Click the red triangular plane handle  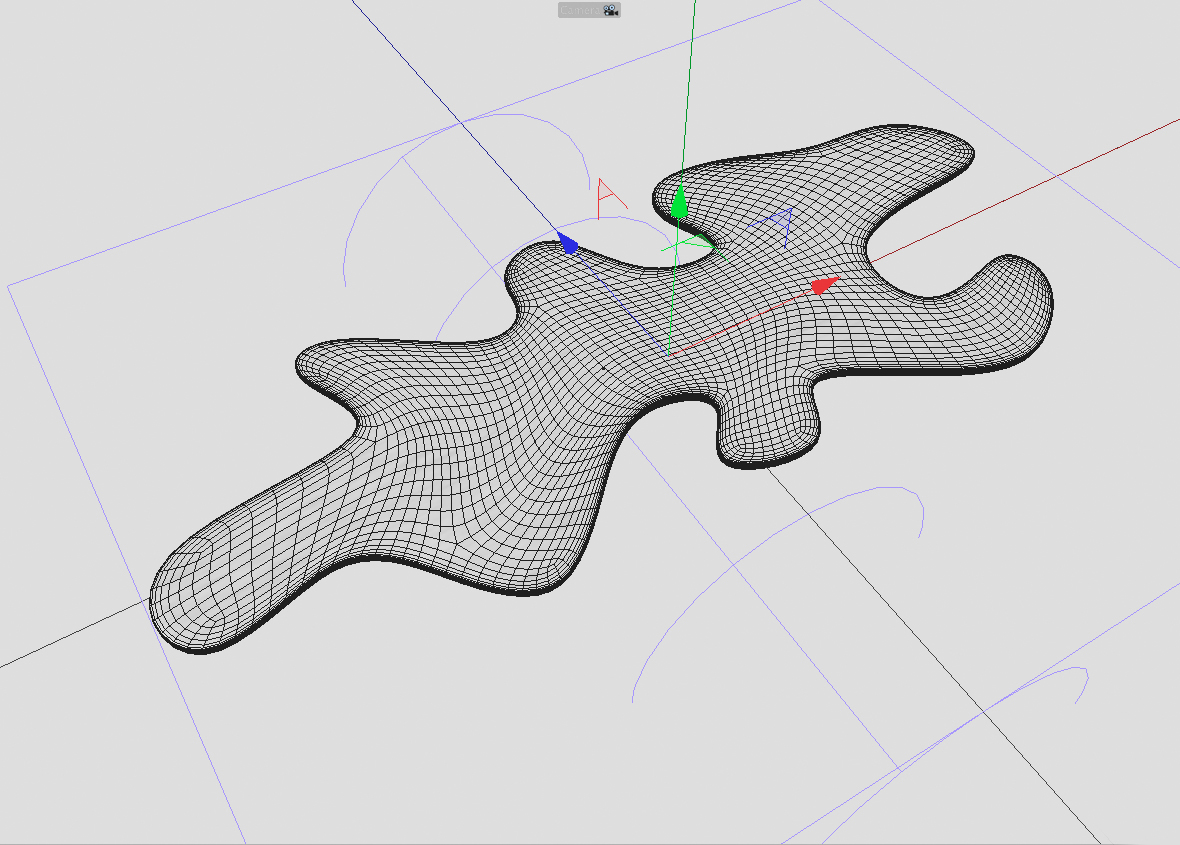coord(607,195)
